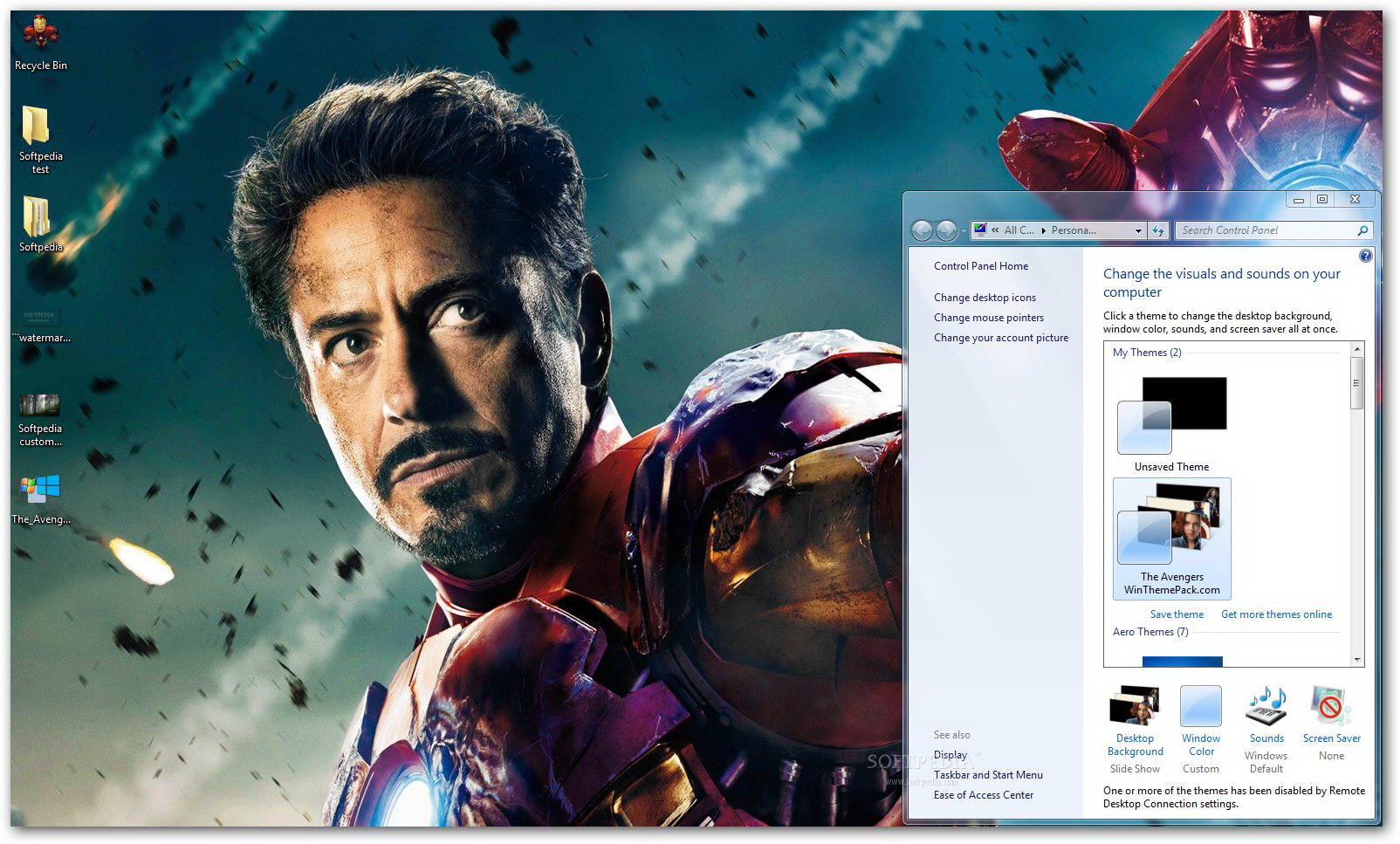Select the Softpedia test folder icon
Viewport: 1400px width, 844px height.
point(40,140)
